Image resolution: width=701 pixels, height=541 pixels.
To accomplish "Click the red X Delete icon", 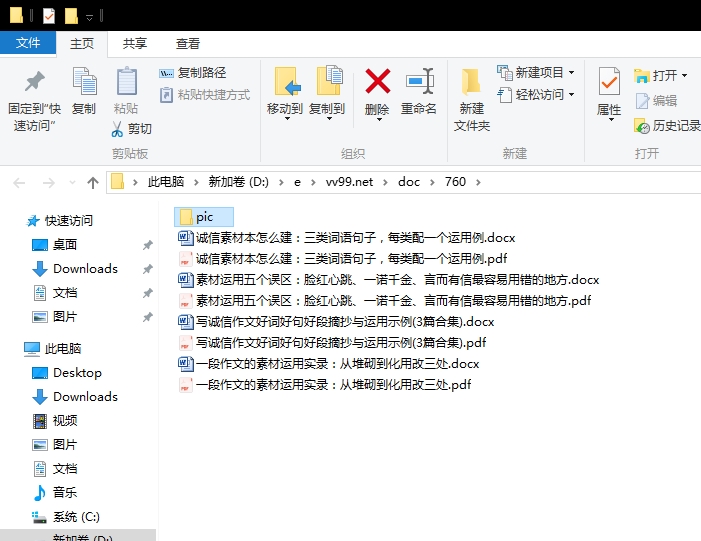I will (378, 81).
